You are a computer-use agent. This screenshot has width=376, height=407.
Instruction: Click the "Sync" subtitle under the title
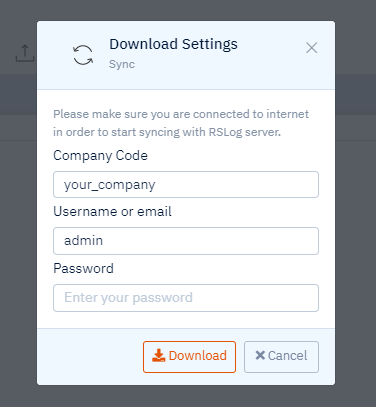click(x=122, y=64)
